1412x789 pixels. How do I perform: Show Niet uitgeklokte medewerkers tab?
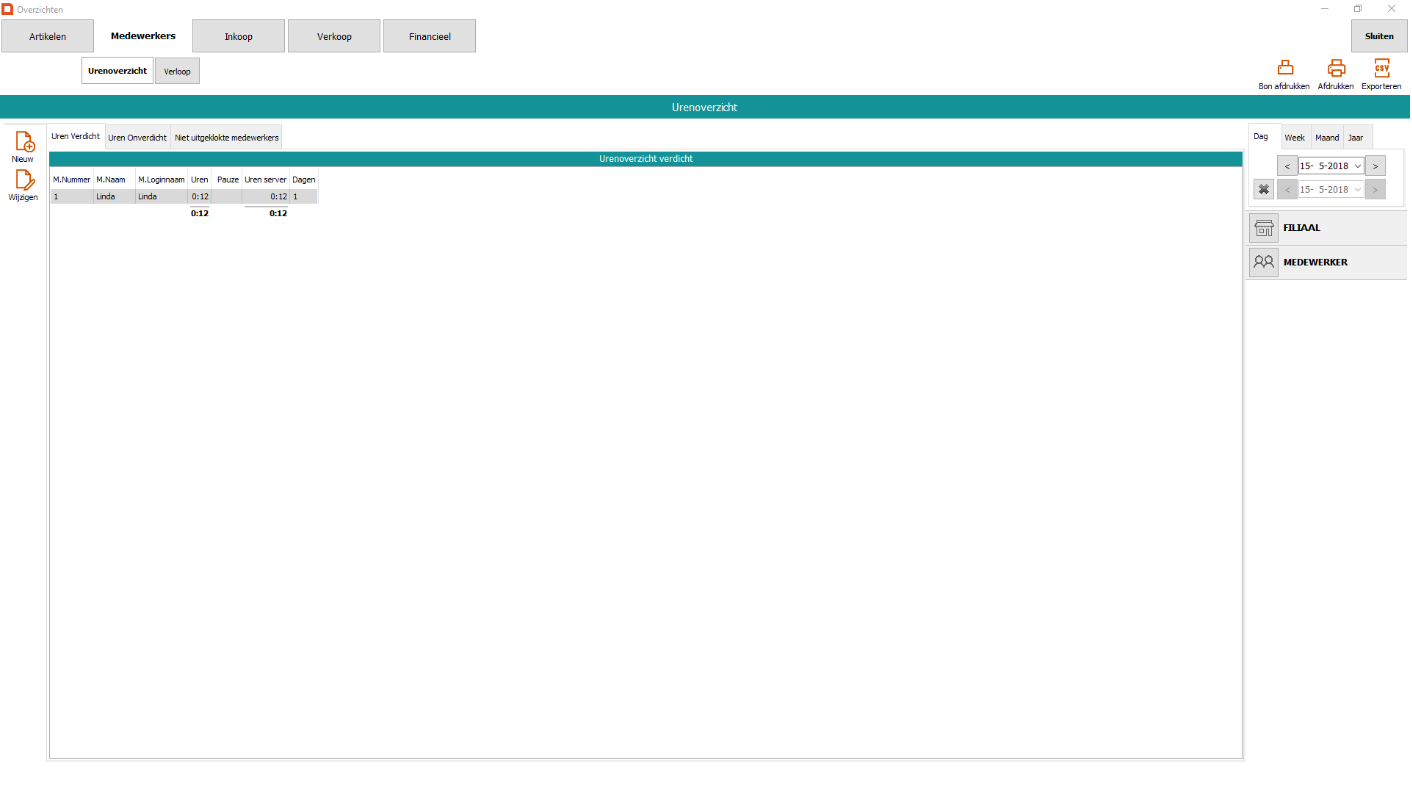tap(227, 137)
